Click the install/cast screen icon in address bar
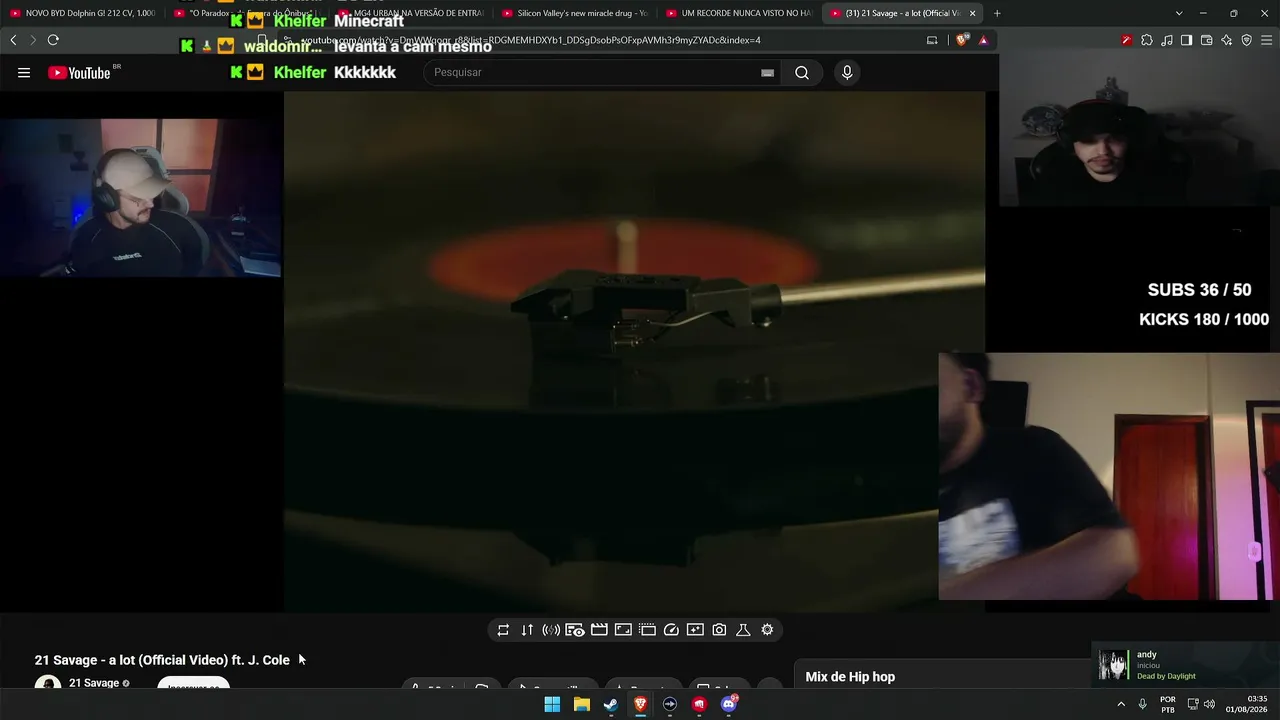The height and width of the screenshot is (720, 1280). coord(932,40)
